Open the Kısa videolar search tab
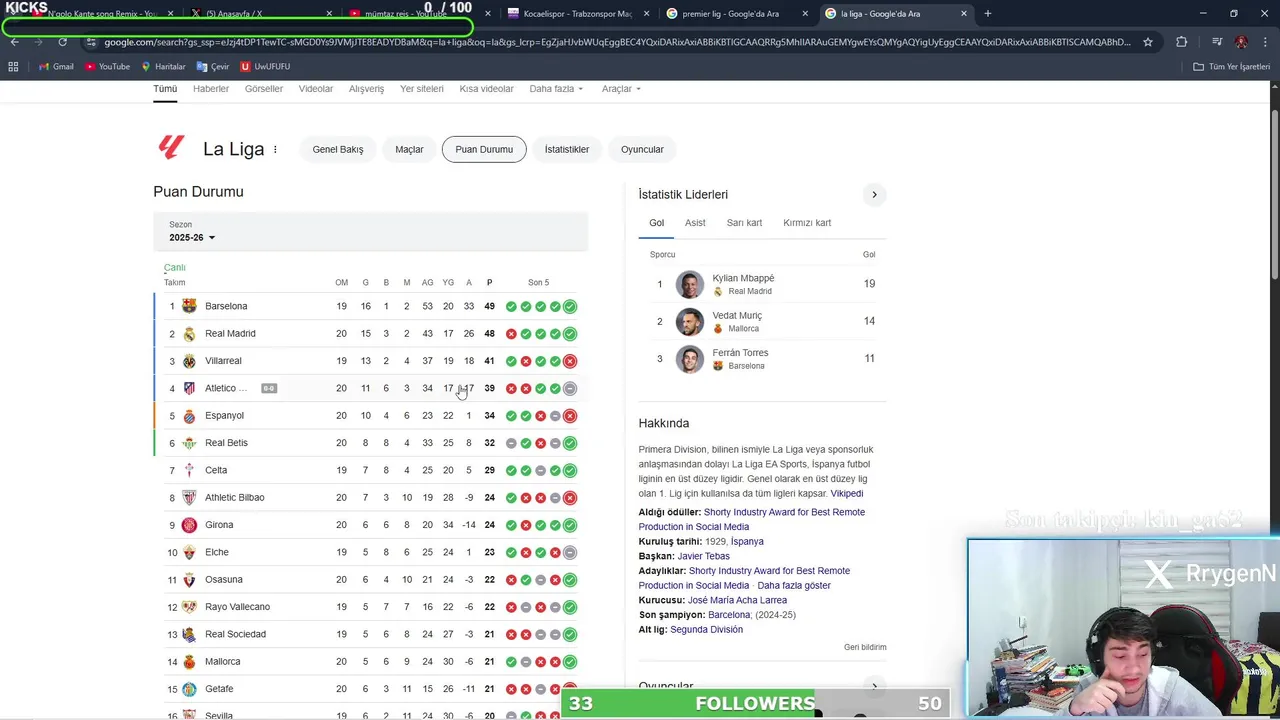The image size is (1280, 720). coord(486,89)
